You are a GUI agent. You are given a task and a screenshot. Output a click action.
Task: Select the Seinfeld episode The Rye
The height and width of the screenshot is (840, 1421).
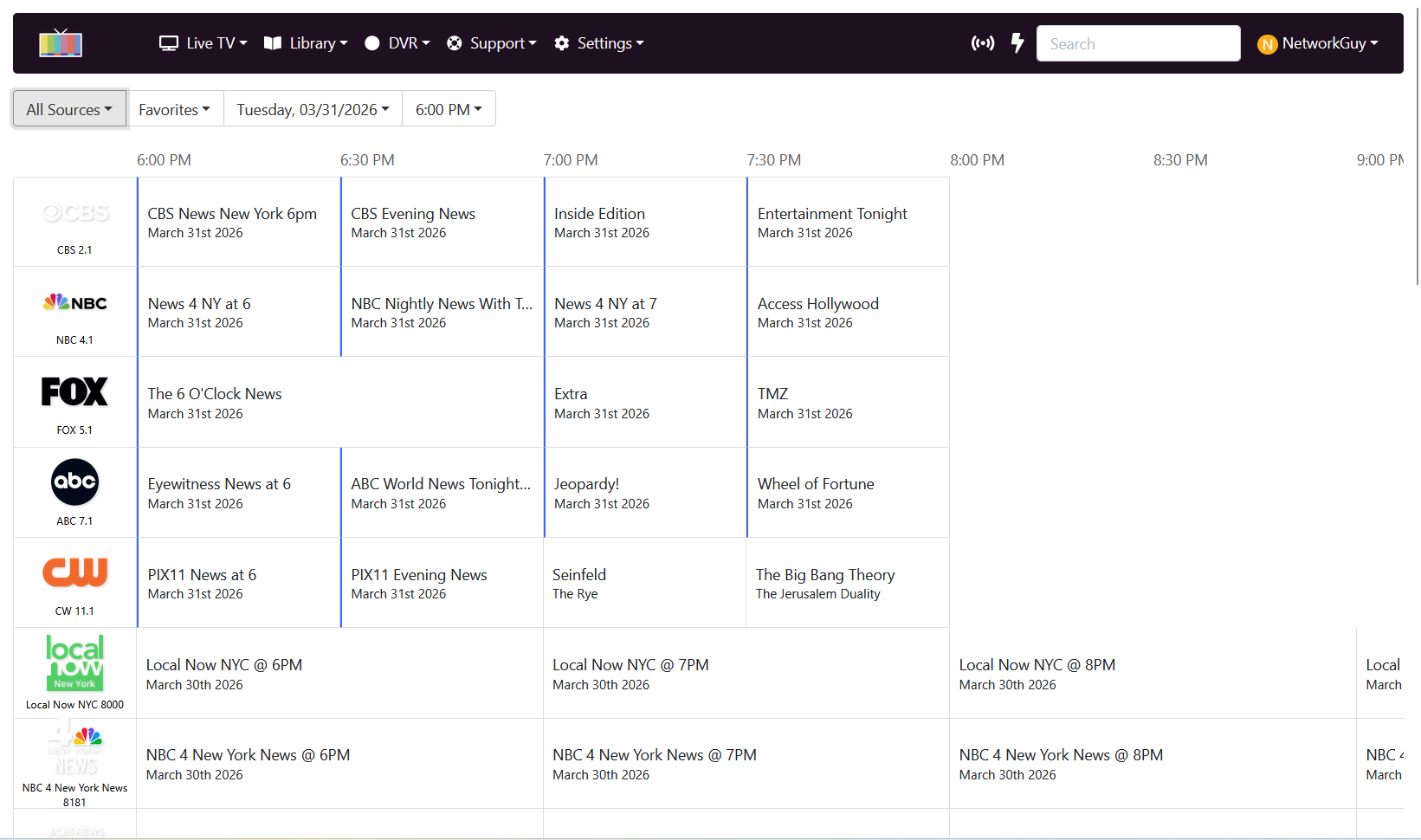click(x=644, y=583)
